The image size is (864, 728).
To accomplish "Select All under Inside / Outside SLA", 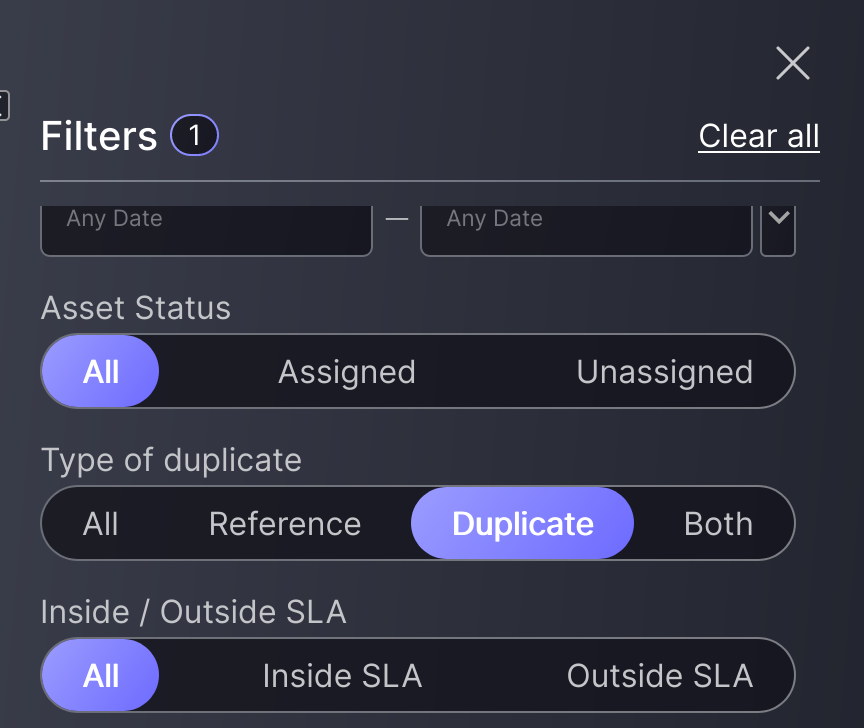I will pyautogui.click(x=101, y=676).
